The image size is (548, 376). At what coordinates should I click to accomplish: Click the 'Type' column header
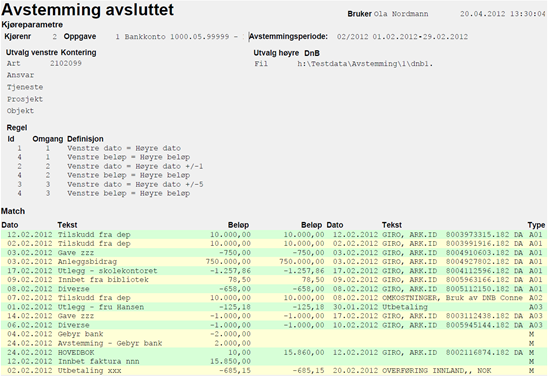pos(536,225)
